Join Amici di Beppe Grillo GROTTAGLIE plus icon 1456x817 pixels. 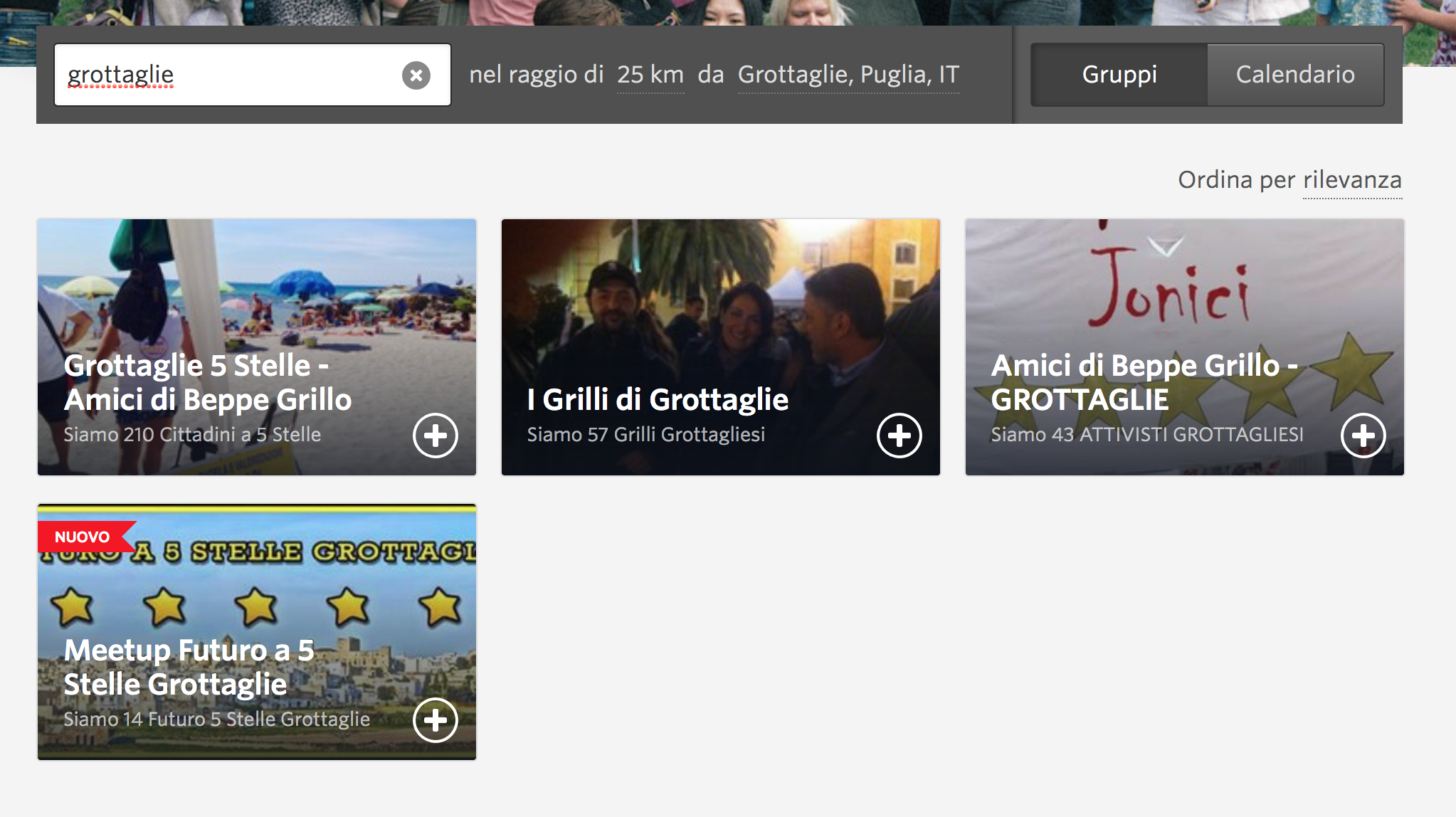(x=1363, y=436)
